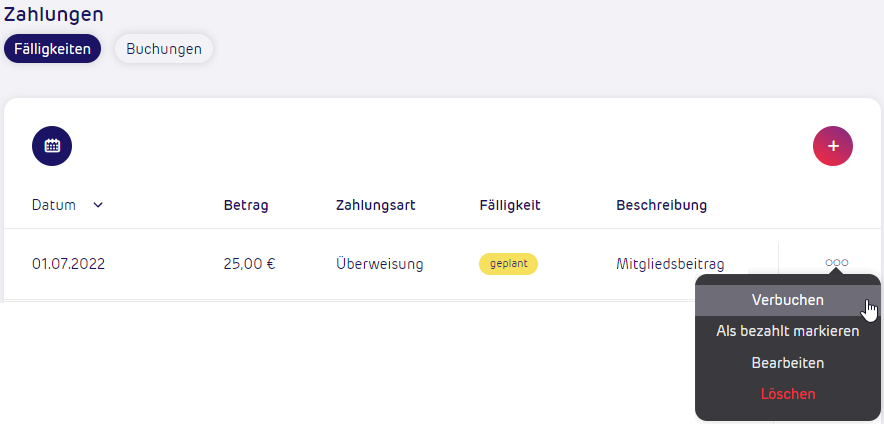Viewport: 884px width, 424px height.
Task: Click the Betrag column header
Action: tap(246, 205)
